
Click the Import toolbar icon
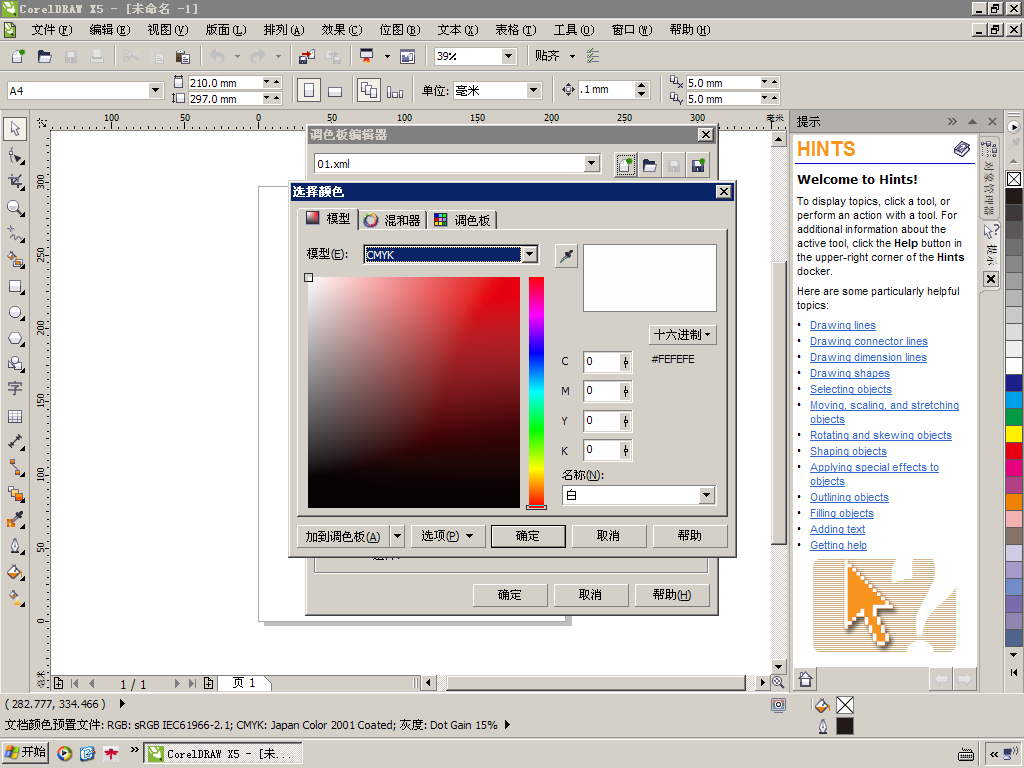tap(306, 57)
